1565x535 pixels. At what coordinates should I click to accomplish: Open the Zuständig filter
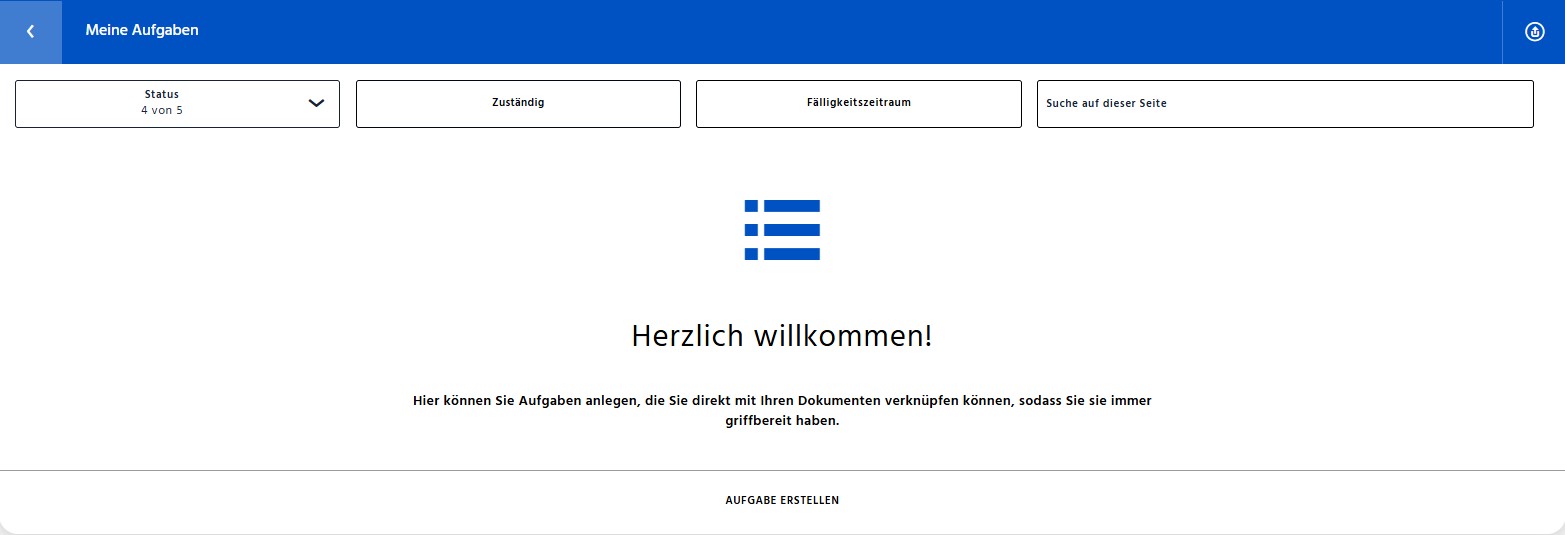point(518,104)
